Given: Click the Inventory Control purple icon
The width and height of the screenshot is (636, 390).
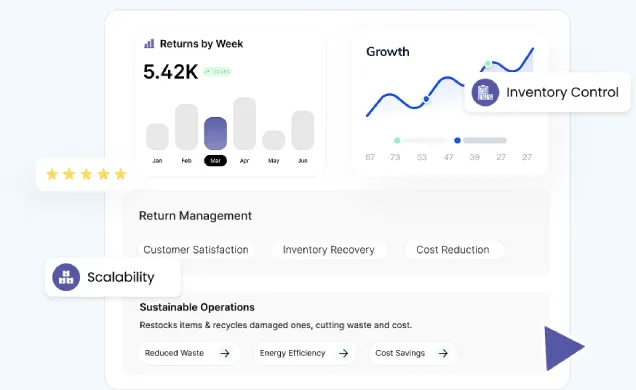Looking at the screenshot, I should tap(485, 92).
